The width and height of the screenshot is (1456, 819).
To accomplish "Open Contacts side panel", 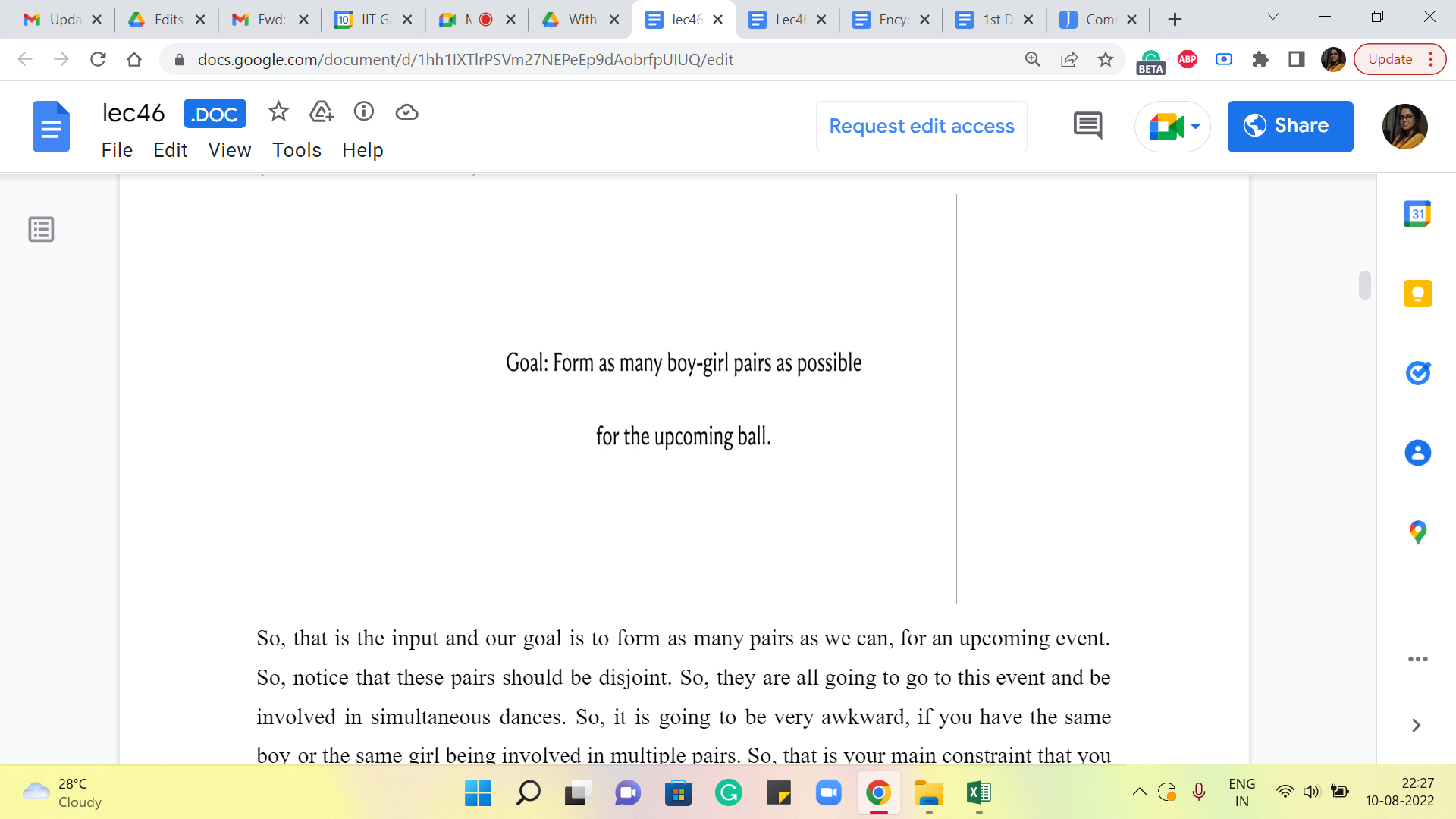I will (1417, 453).
